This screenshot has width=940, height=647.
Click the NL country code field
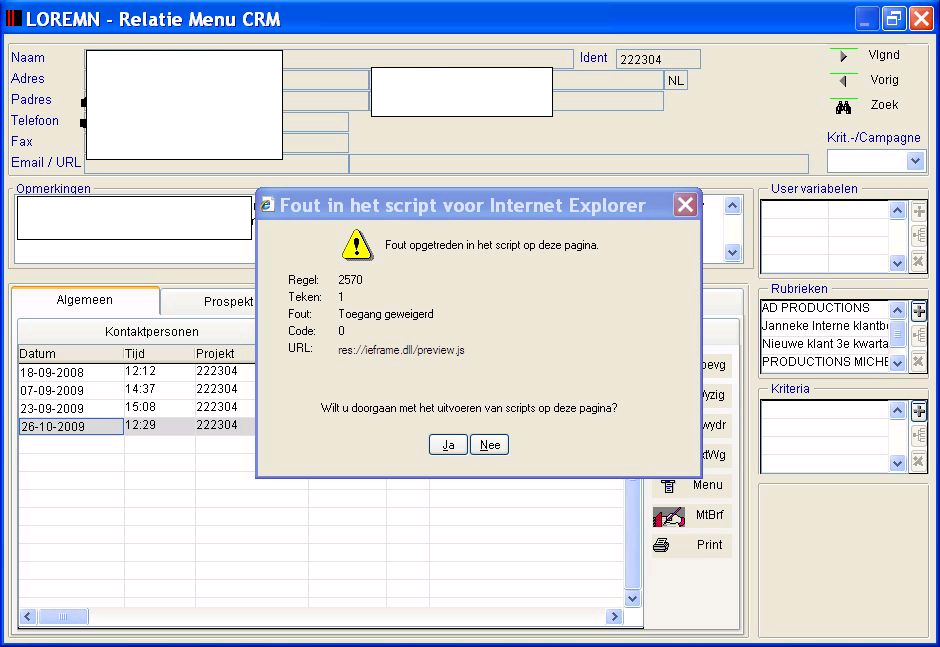pos(676,80)
